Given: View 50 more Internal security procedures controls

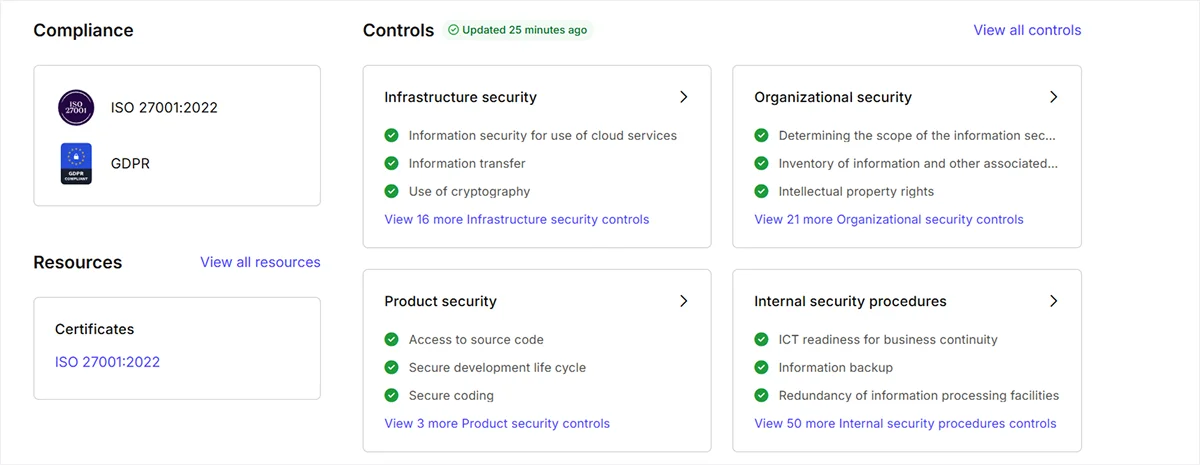Looking at the screenshot, I should click(x=905, y=423).
